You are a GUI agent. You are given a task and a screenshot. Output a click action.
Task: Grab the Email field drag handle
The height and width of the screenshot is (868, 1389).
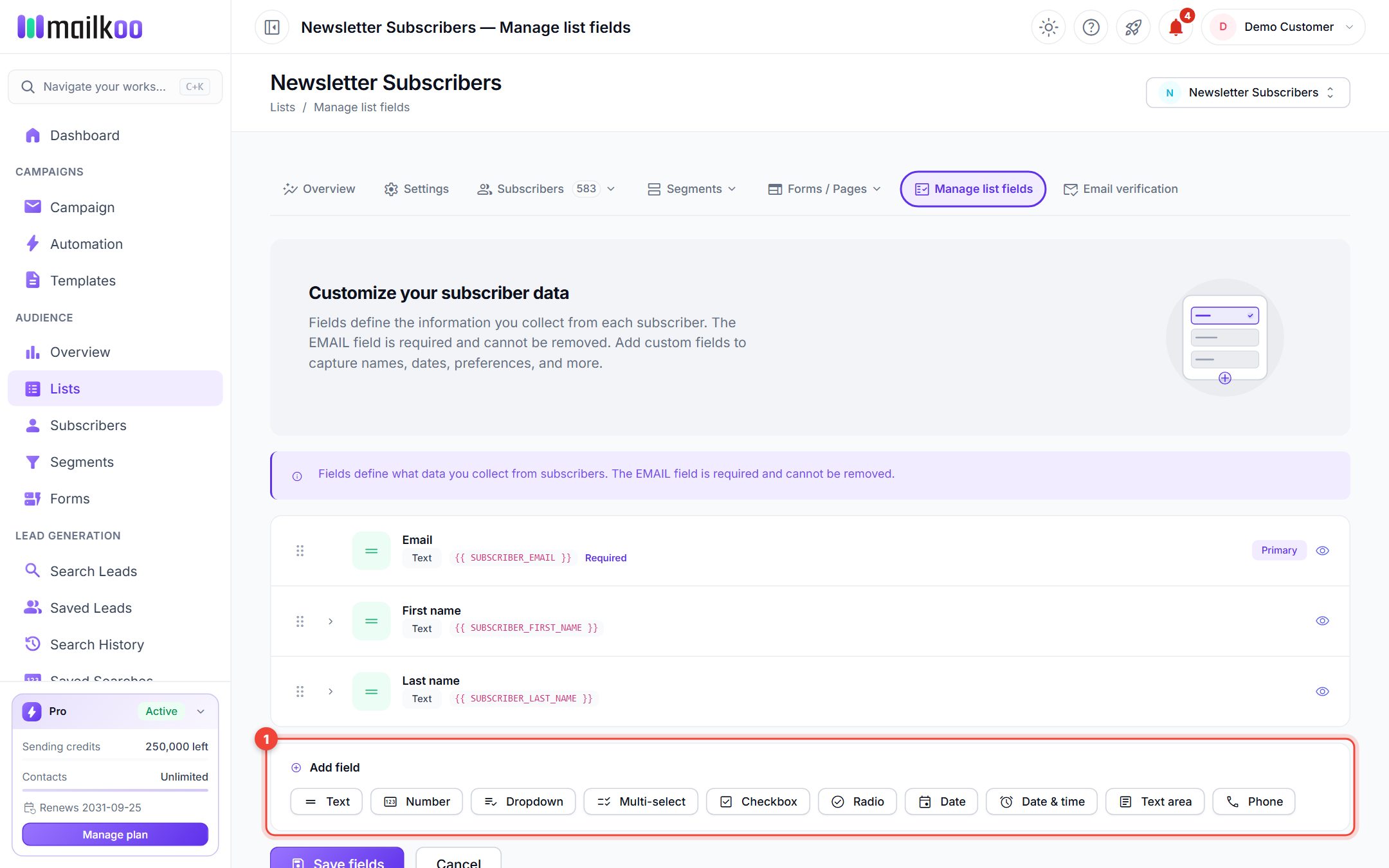click(300, 550)
